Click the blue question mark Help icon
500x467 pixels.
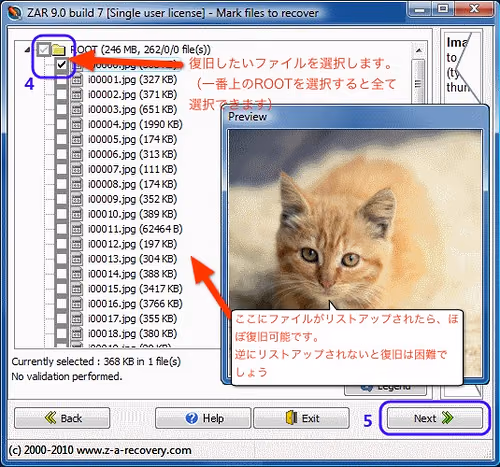pyautogui.click(x=192, y=418)
